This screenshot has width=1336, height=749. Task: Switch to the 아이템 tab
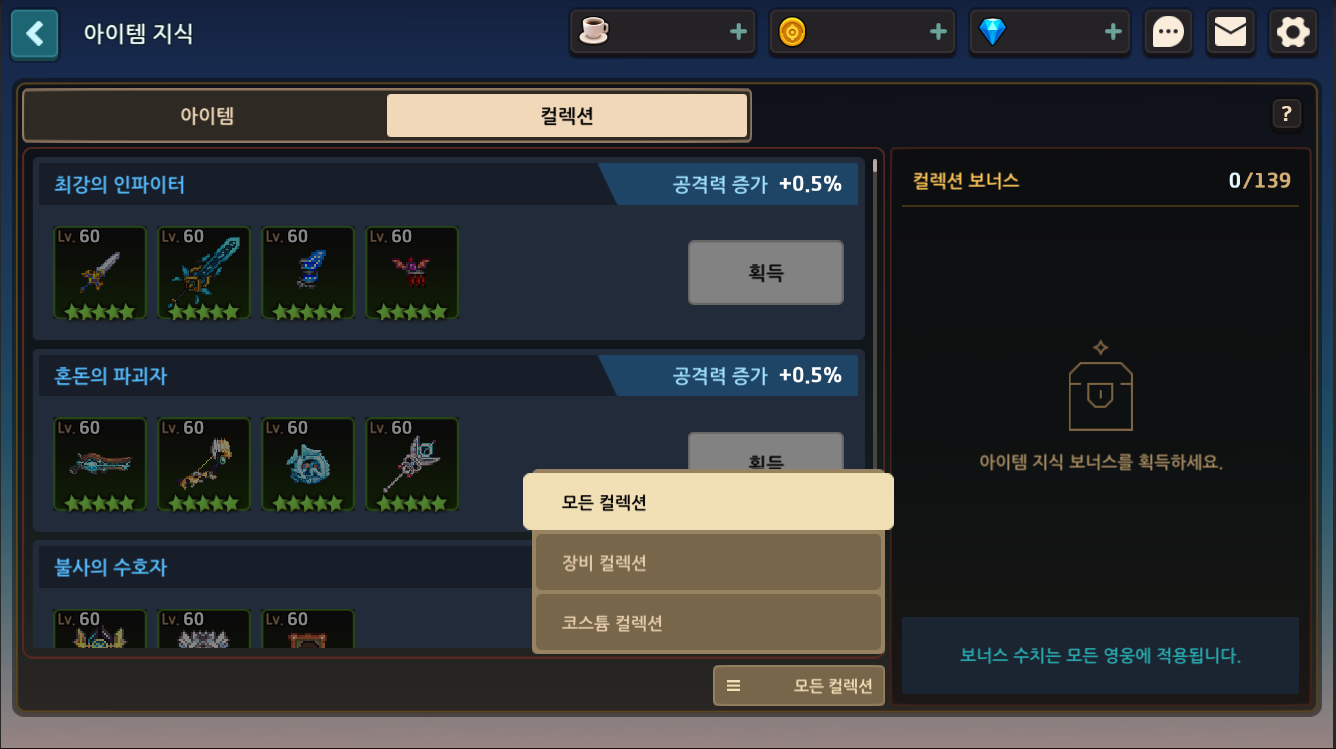(207, 116)
